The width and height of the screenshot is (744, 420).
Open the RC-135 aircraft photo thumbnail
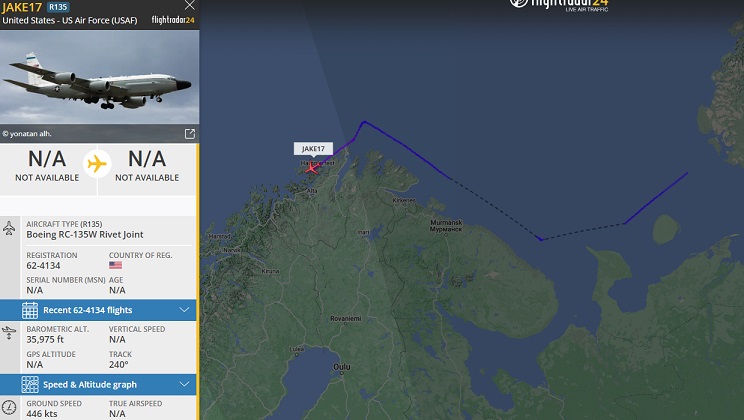pos(100,77)
